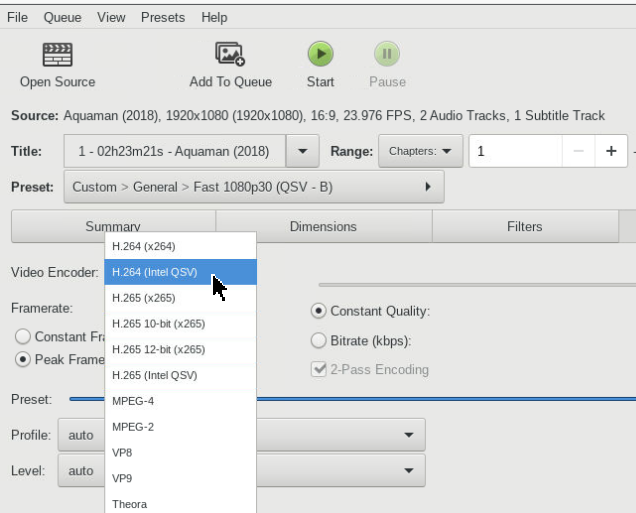Open the Presets menu
The height and width of the screenshot is (513, 636).
(x=163, y=17)
